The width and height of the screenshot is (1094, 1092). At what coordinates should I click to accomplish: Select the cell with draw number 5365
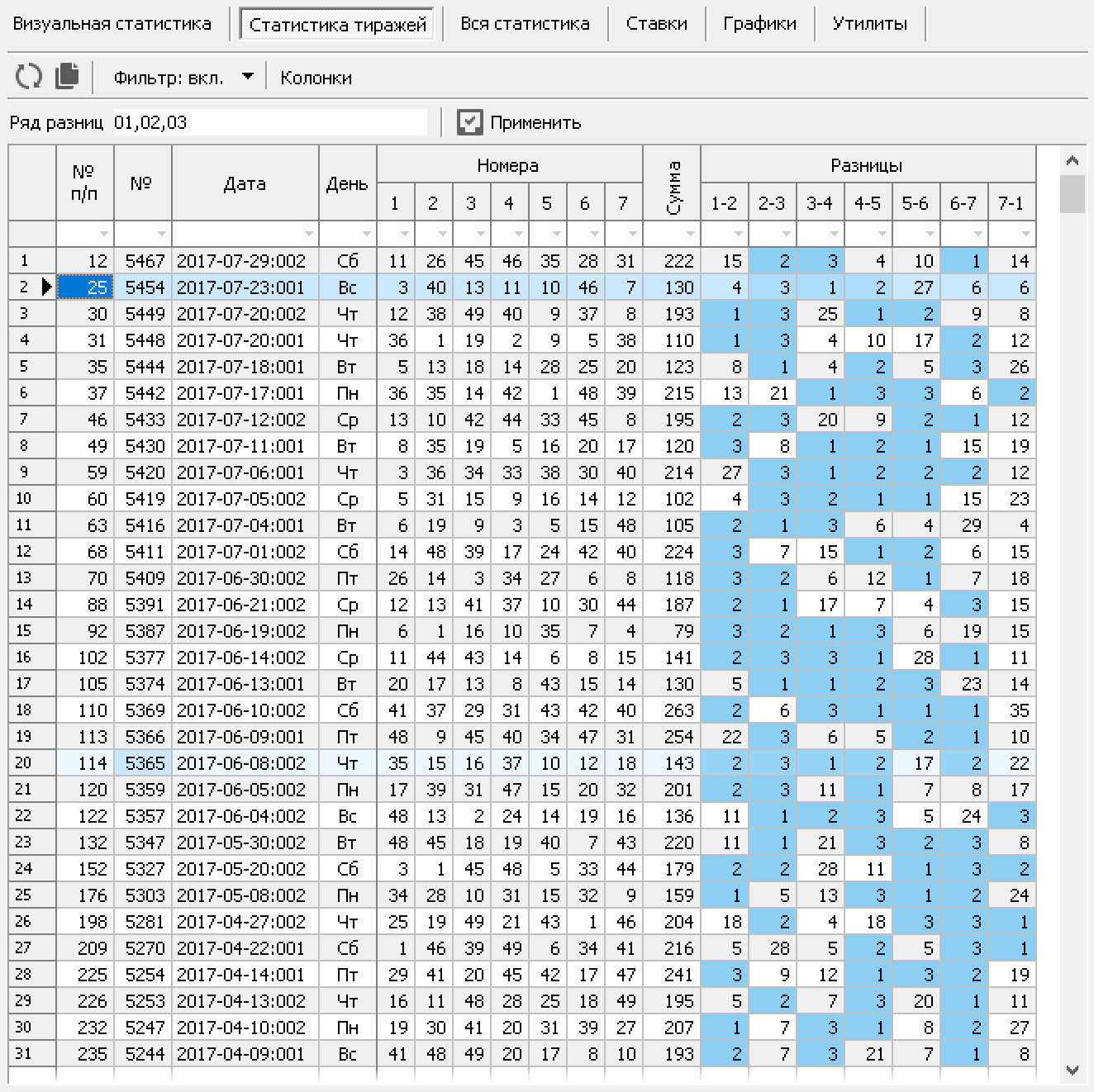[x=144, y=763]
